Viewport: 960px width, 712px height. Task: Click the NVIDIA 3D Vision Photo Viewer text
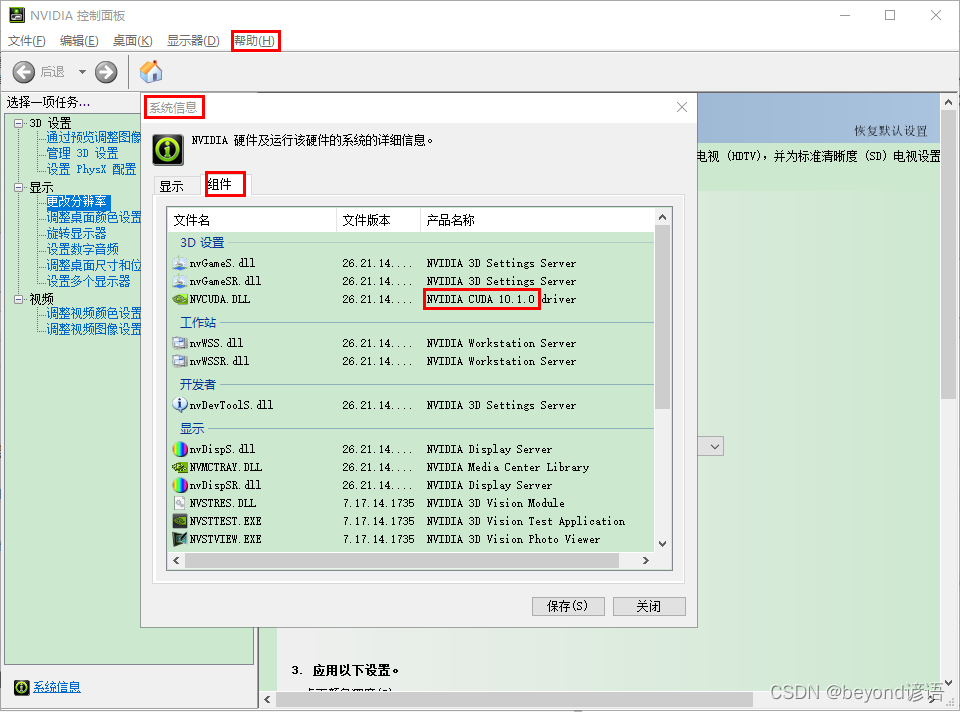[x=514, y=539]
